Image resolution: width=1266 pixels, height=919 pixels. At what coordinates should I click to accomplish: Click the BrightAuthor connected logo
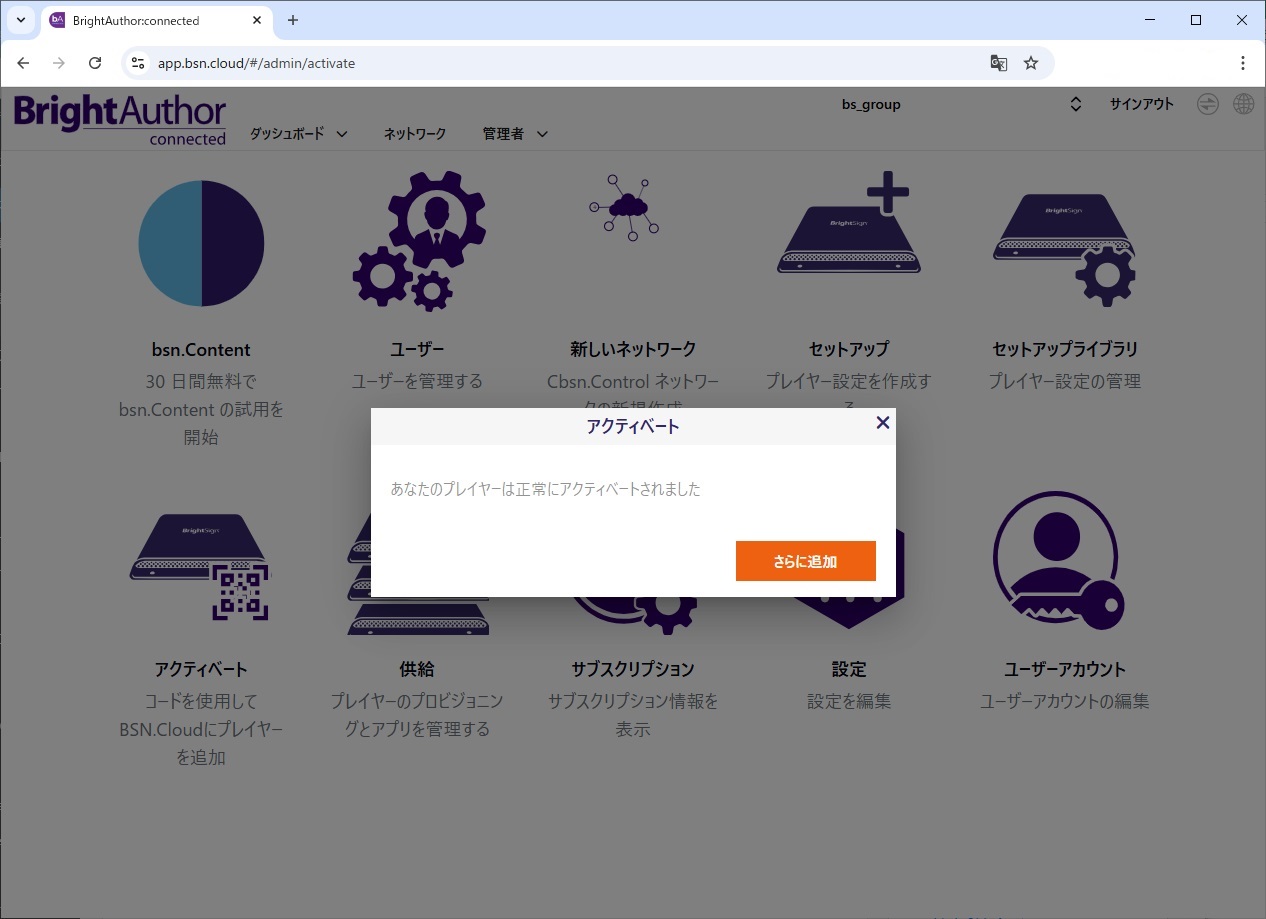(120, 120)
